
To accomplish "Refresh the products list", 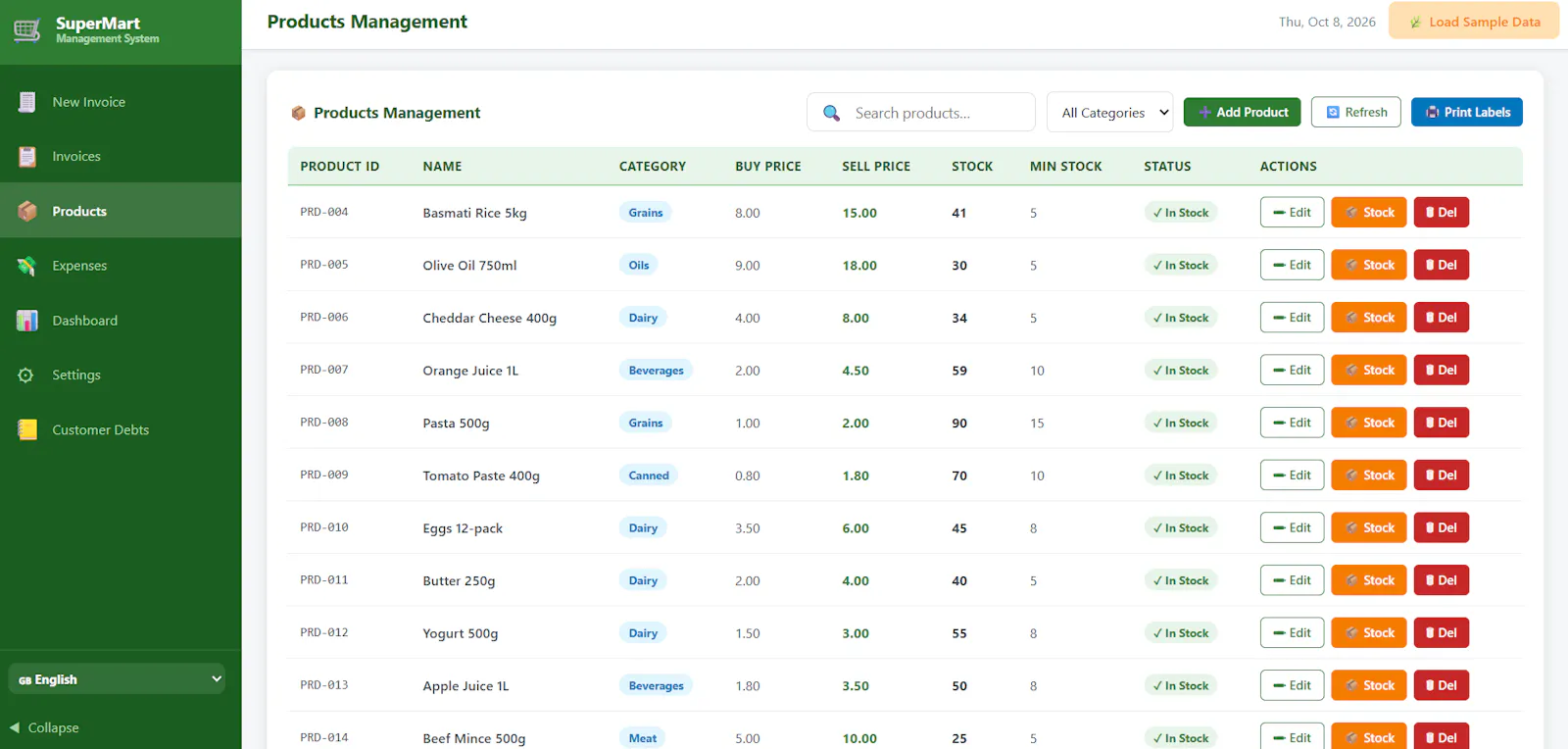I will click(x=1355, y=113).
